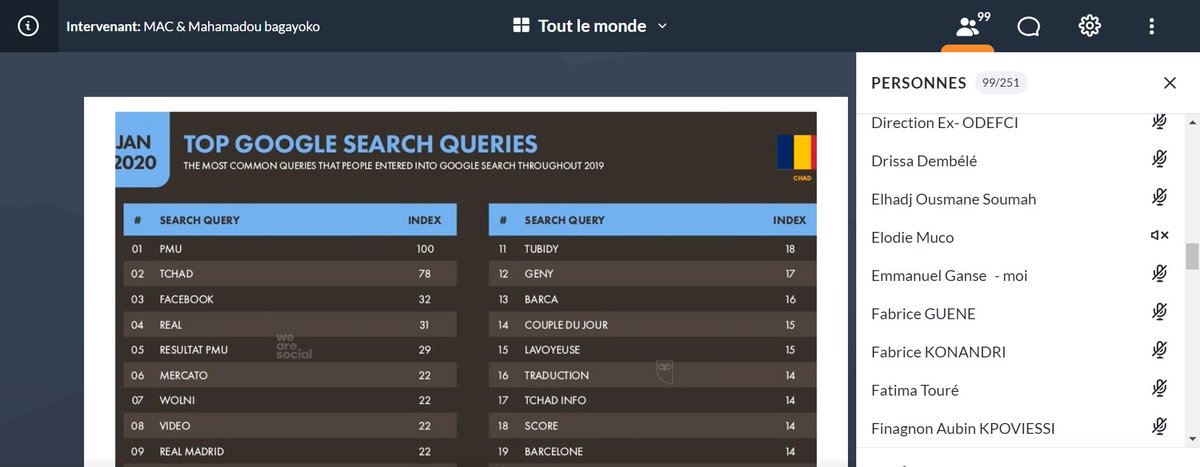Click Fabrice GUENE's muted microphone icon
Viewport: 1200px width, 467px height.
[1159, 313]
